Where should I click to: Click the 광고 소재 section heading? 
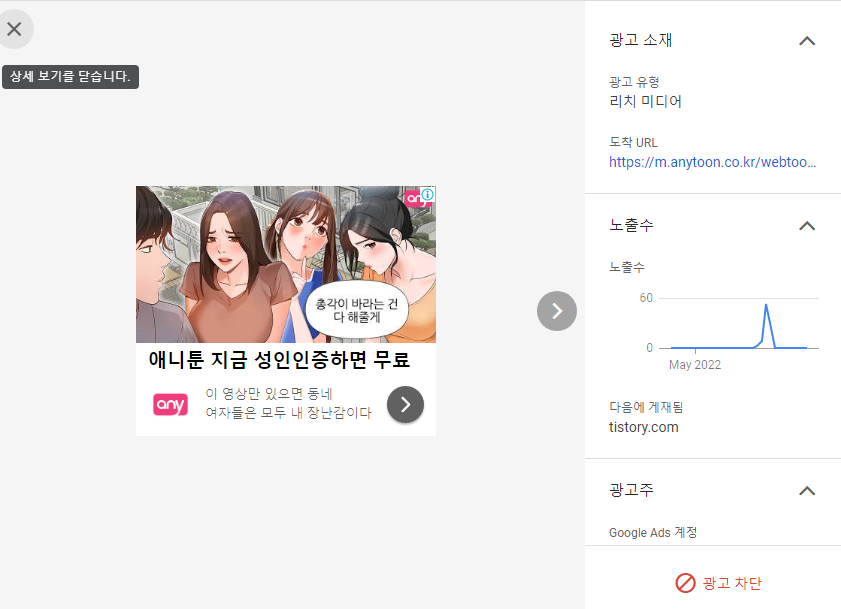[x=640, y=40]
